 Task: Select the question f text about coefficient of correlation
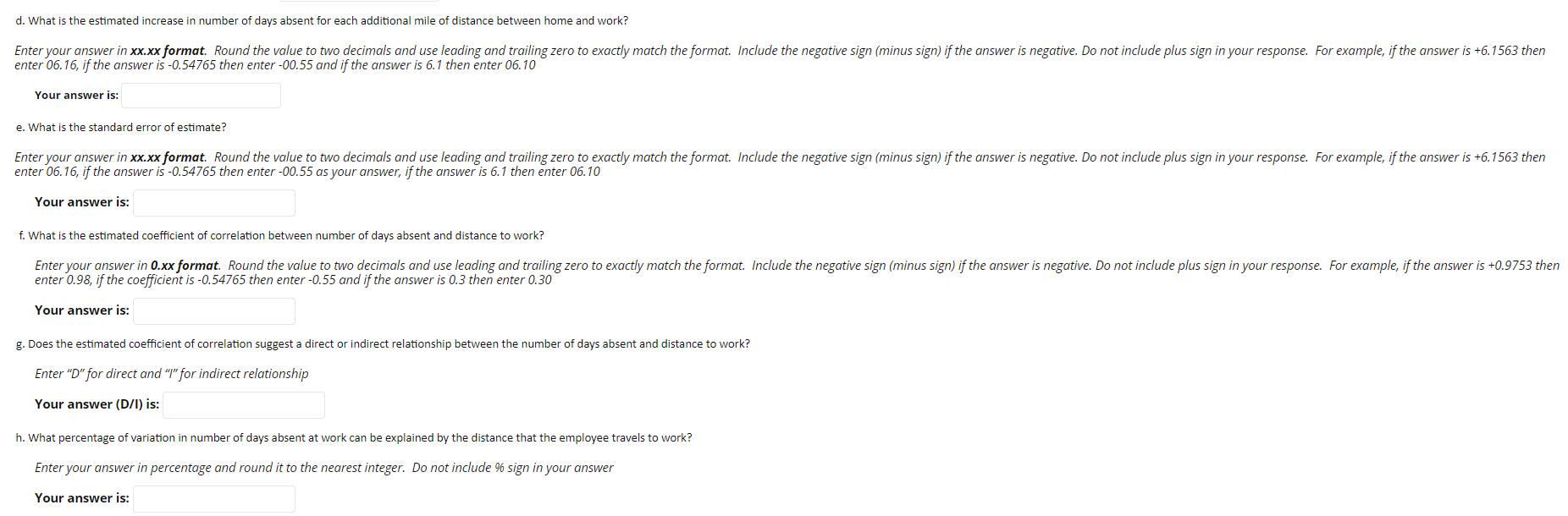coord(283,235)
